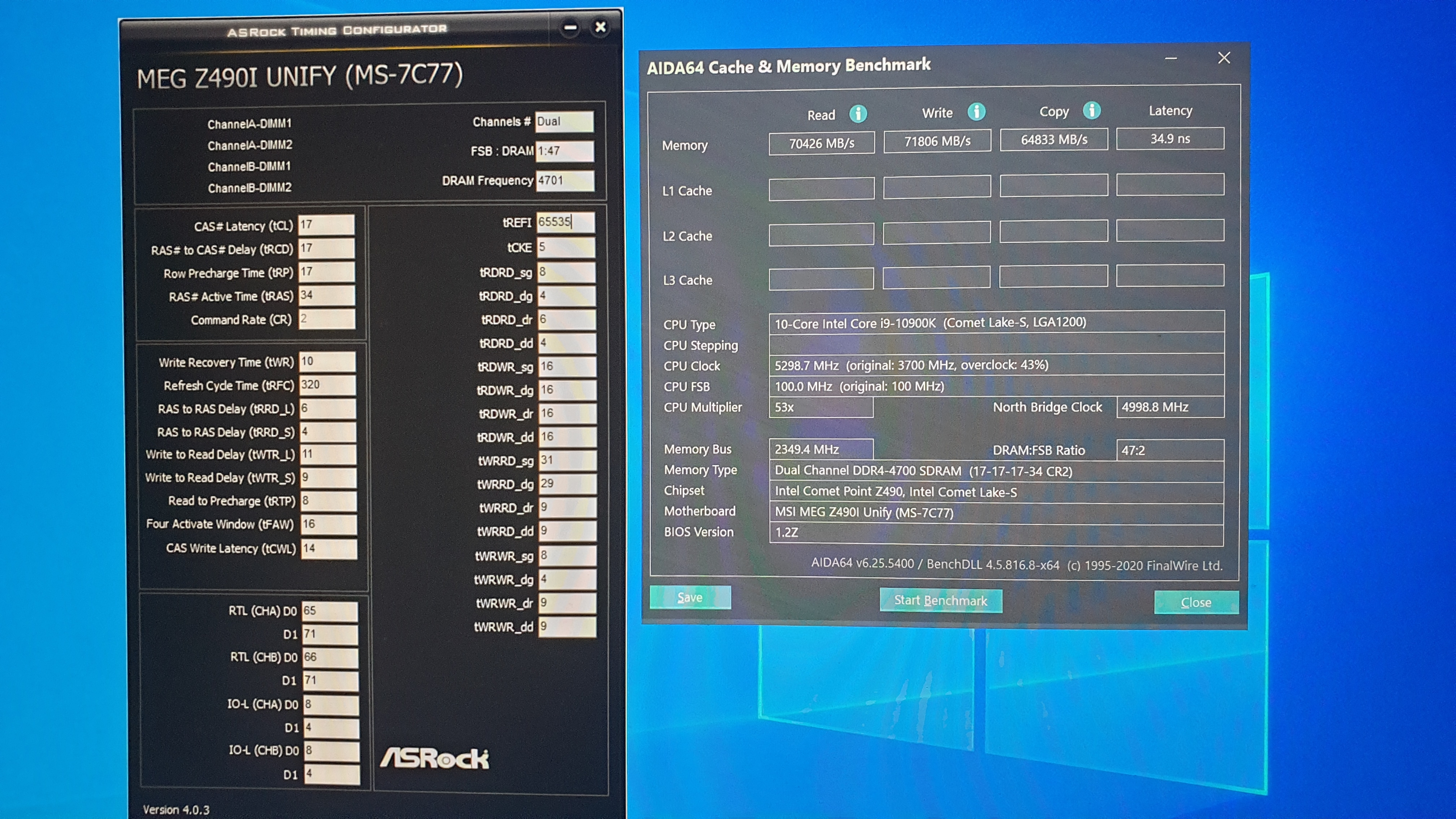
Task: Click the tCKE value field
Action: pos(566,247)
